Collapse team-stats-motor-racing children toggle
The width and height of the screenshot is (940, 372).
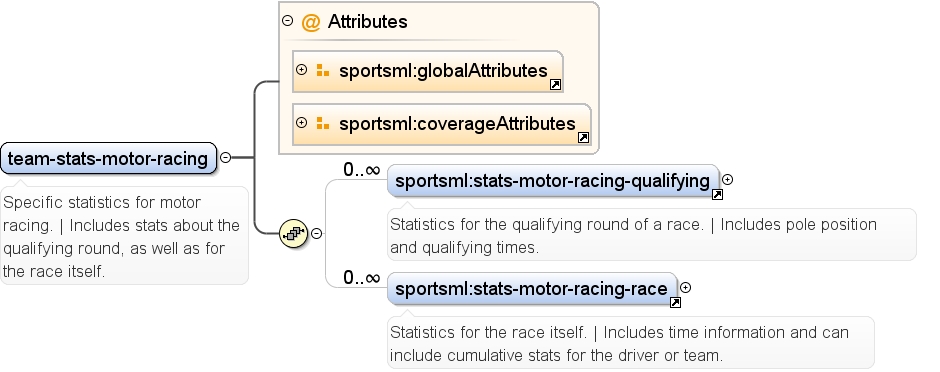225,158
